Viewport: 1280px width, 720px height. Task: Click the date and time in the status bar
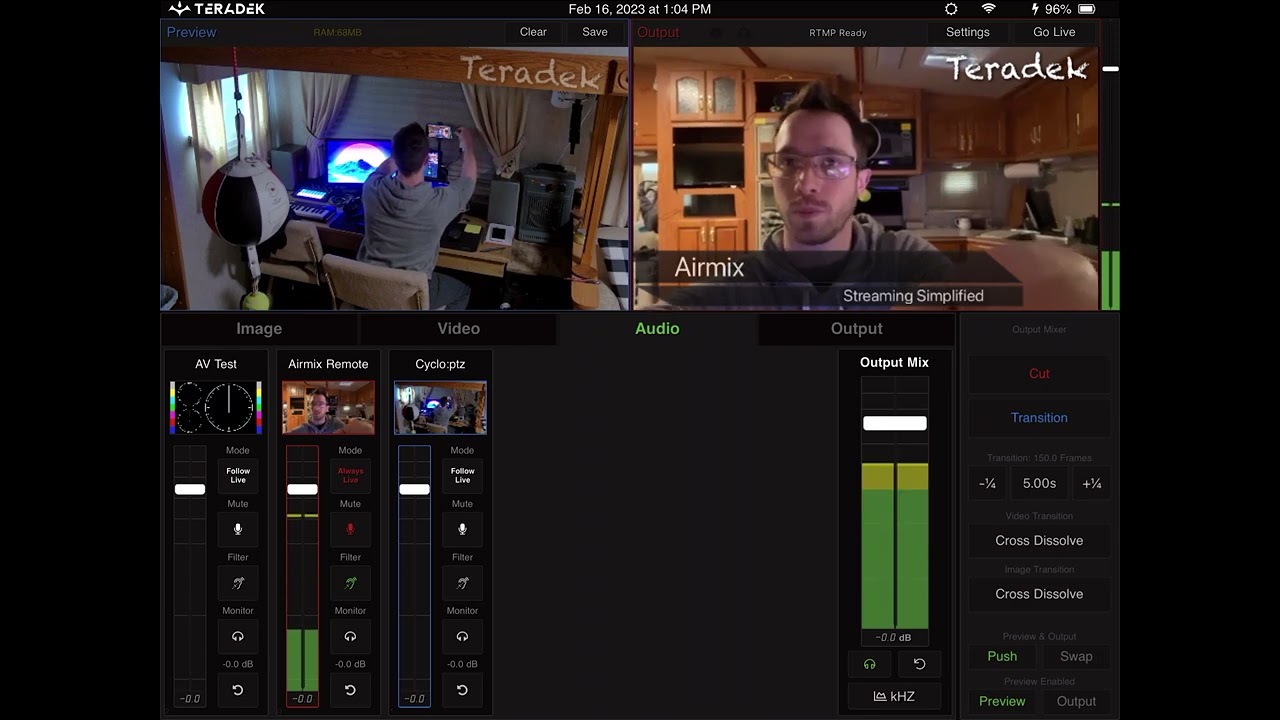(x=640, y=9)
